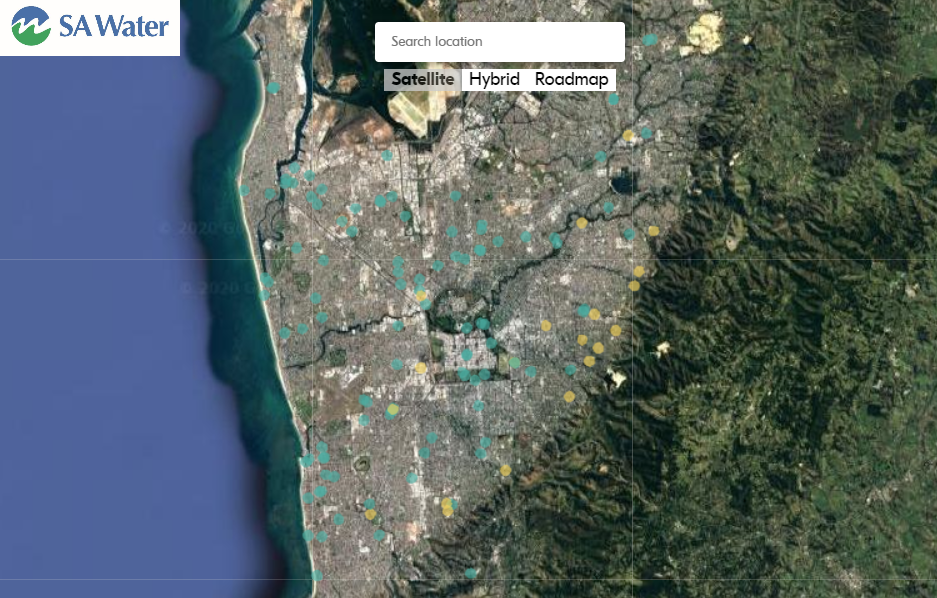Viewport: 937px width, 598px height.
Task: Click yellow marker overlapping a teal marker
Action: click(392, 409)
